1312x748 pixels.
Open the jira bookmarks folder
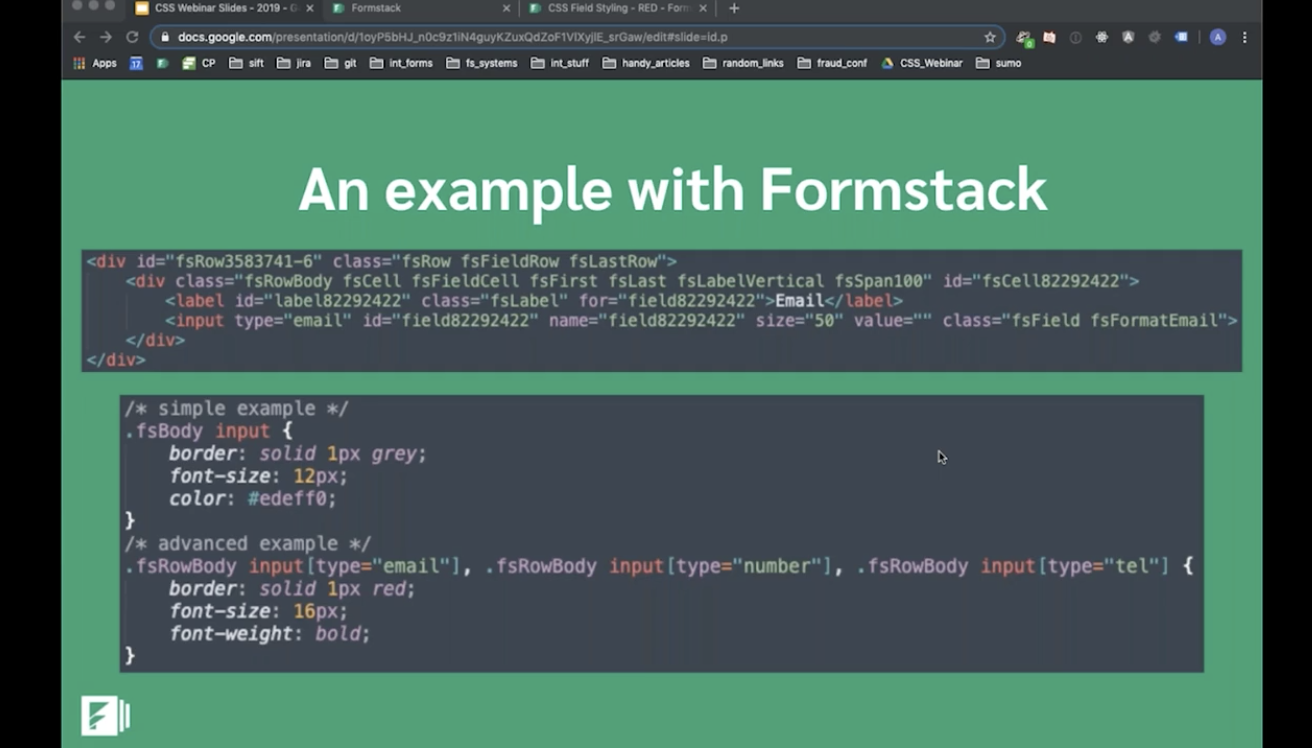(294, 63)
